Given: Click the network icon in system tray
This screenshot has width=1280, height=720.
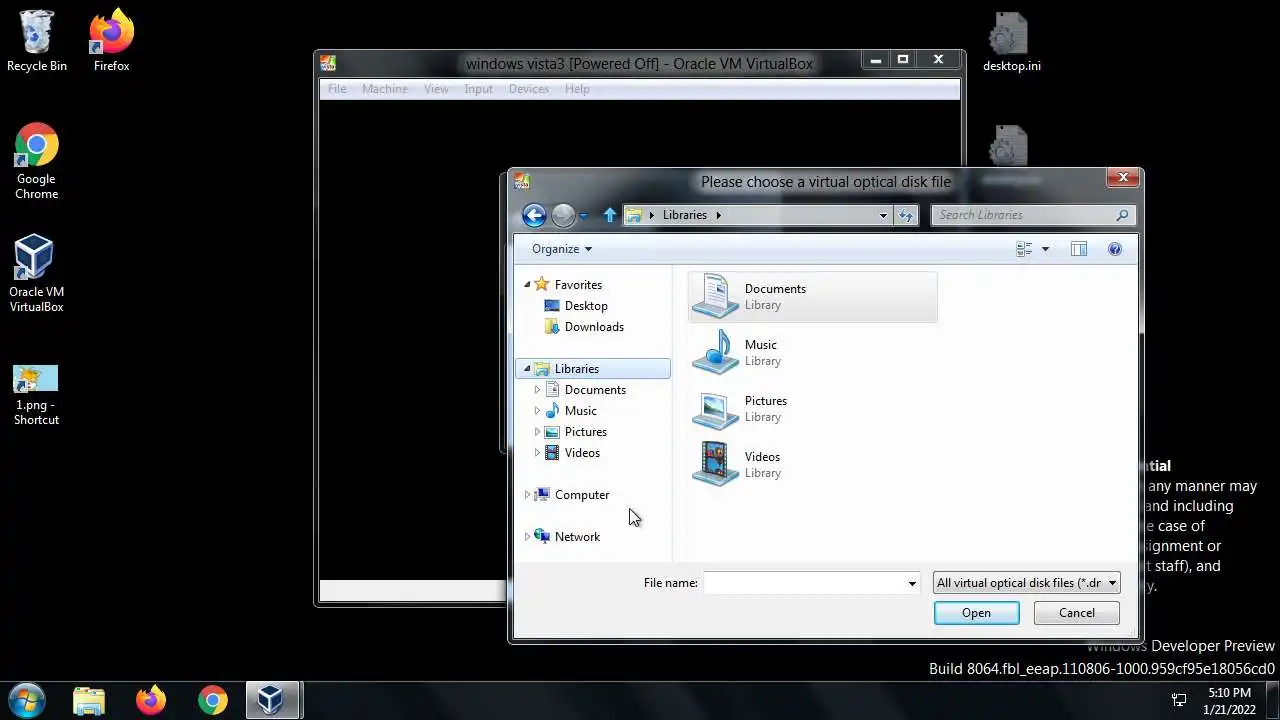Looking at the screenshot, I should coord(1179,700).
